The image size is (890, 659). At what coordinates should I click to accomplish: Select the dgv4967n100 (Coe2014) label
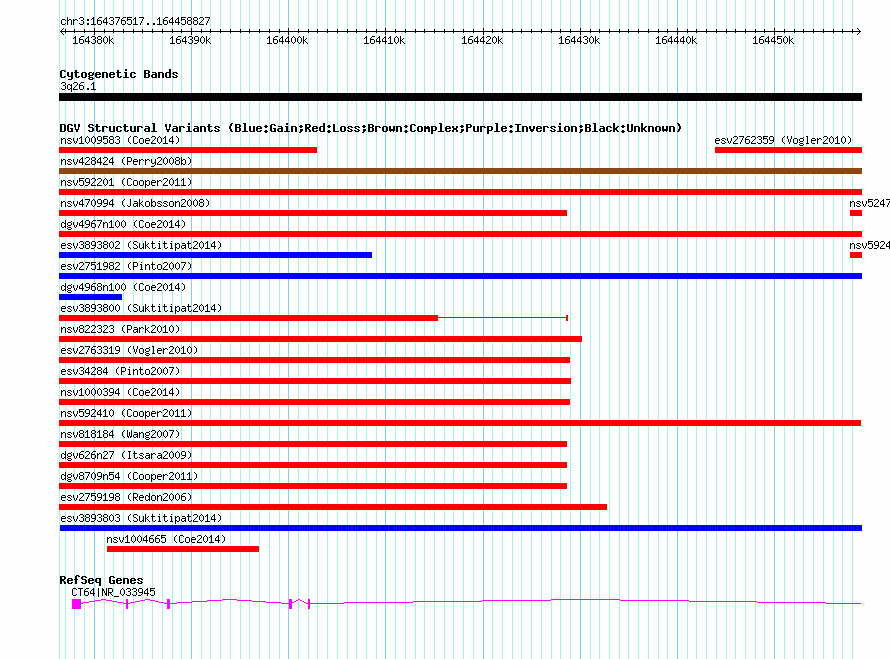[123, 224]
